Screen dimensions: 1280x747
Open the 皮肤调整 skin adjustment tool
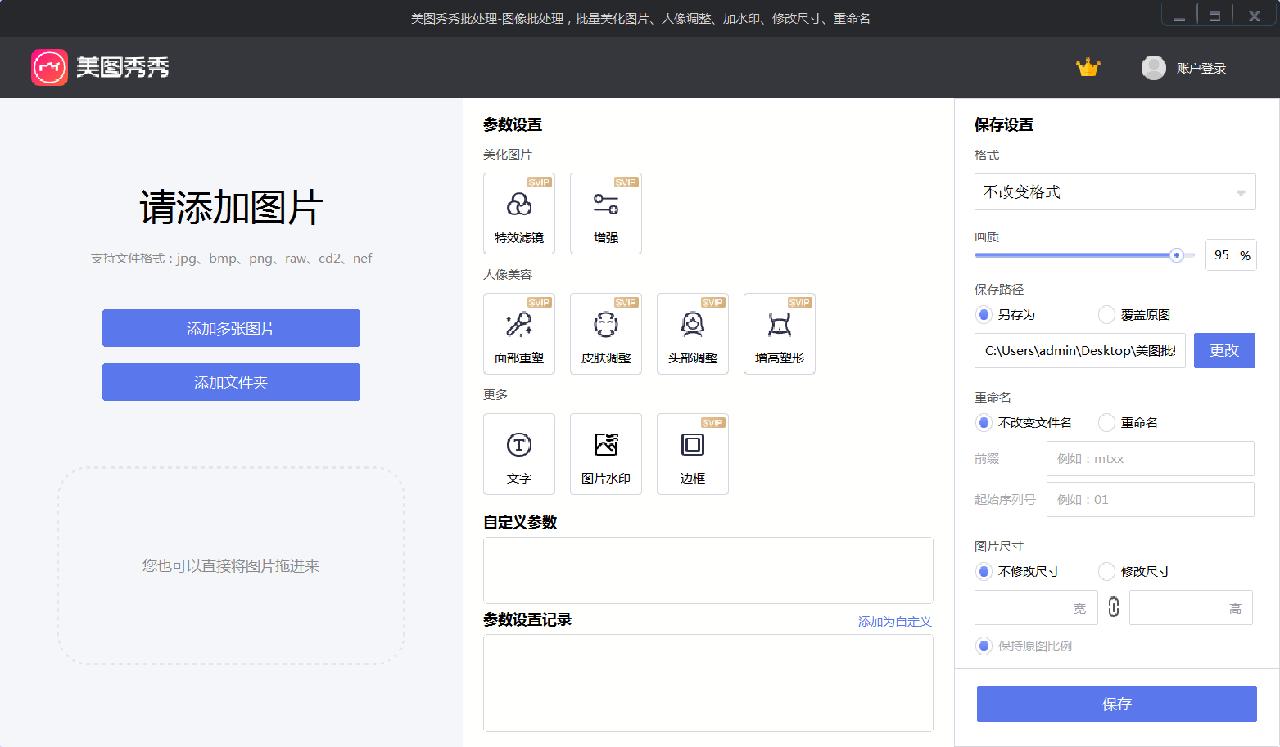pyautogui.click(x=606, y=333)
